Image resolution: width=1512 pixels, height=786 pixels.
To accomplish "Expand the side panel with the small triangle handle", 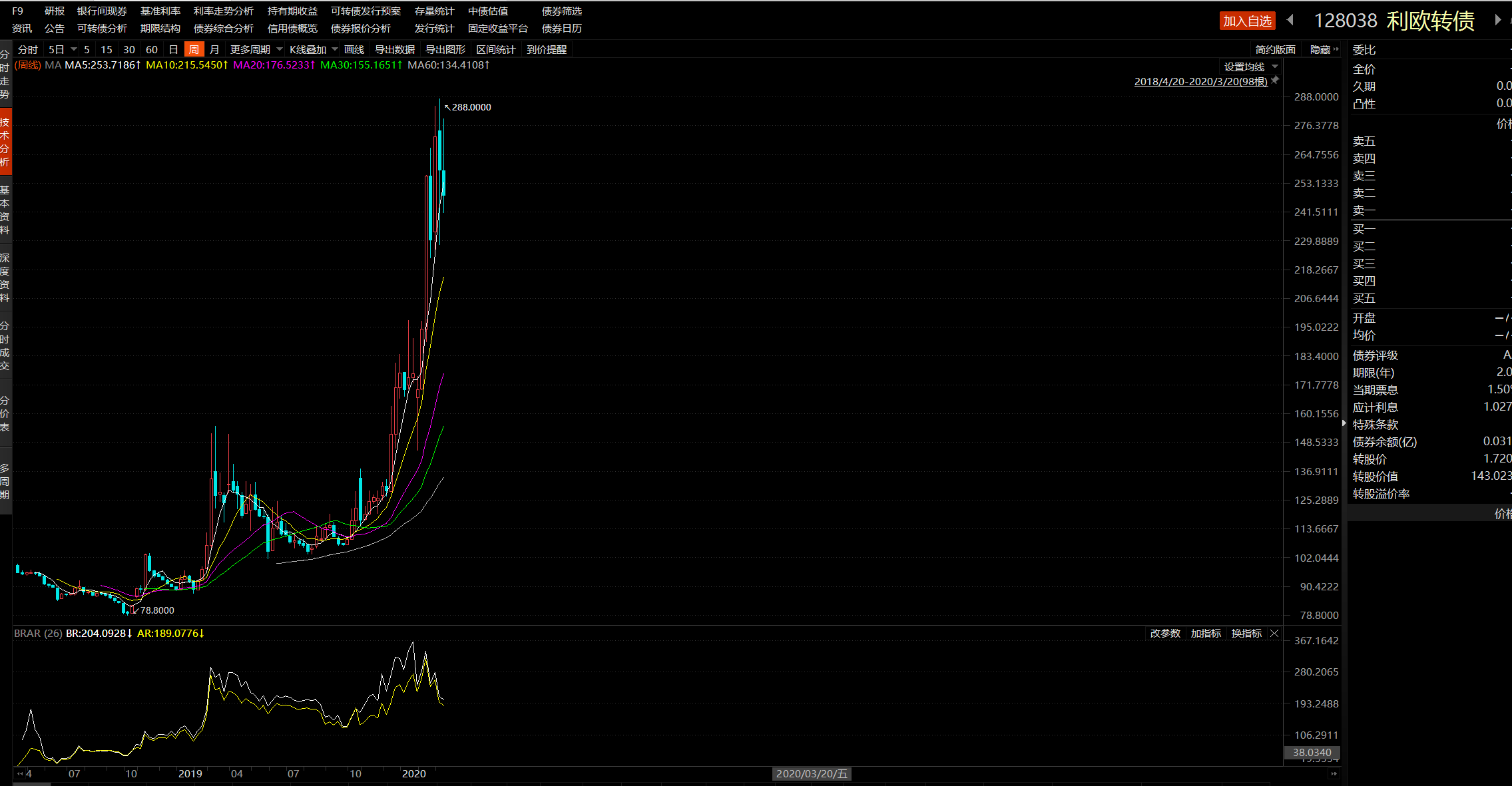I will (1344, 423).
